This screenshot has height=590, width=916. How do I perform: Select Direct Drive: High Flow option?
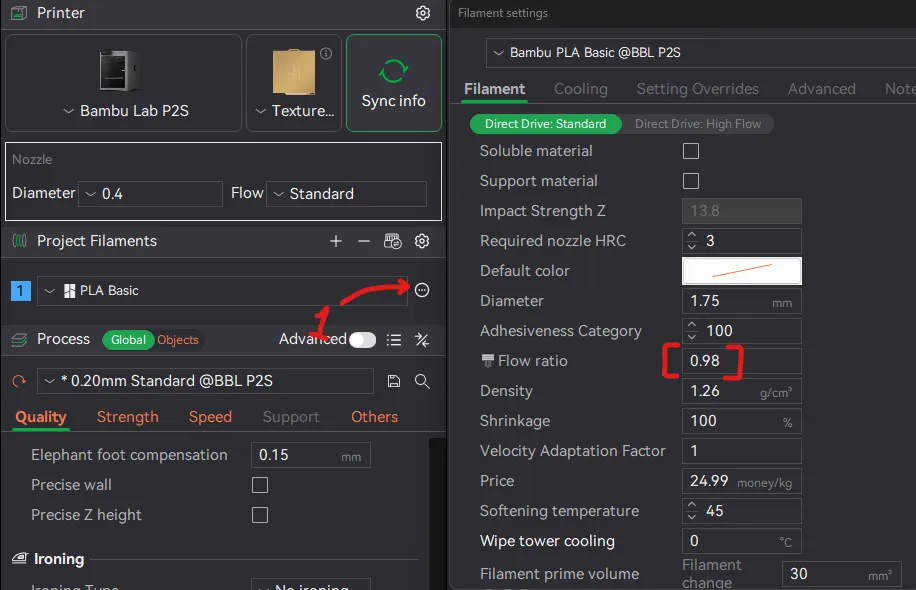click(698, 124)
